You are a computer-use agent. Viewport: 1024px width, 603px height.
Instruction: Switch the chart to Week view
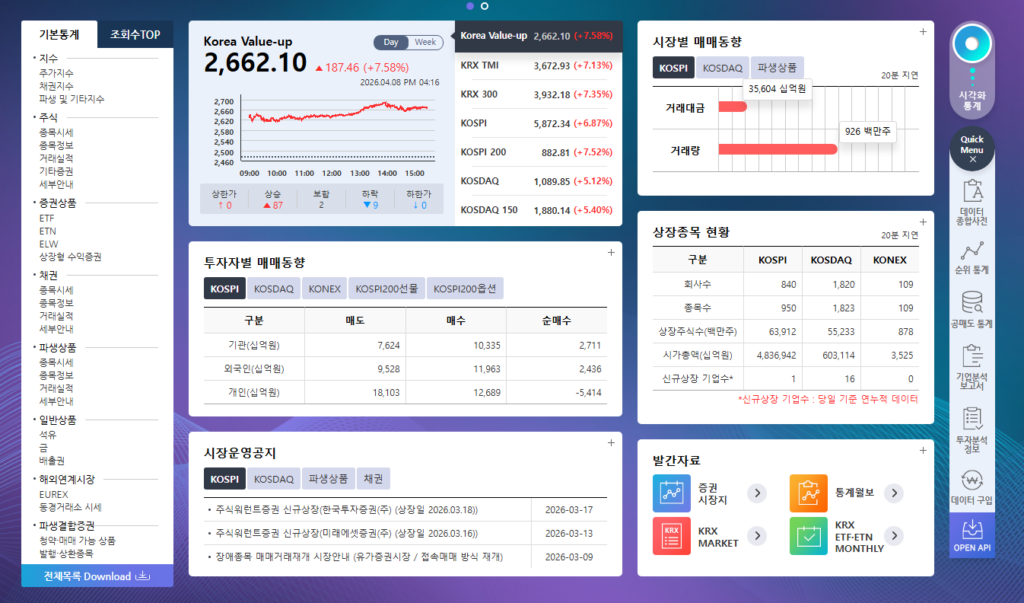pos(425,42)
